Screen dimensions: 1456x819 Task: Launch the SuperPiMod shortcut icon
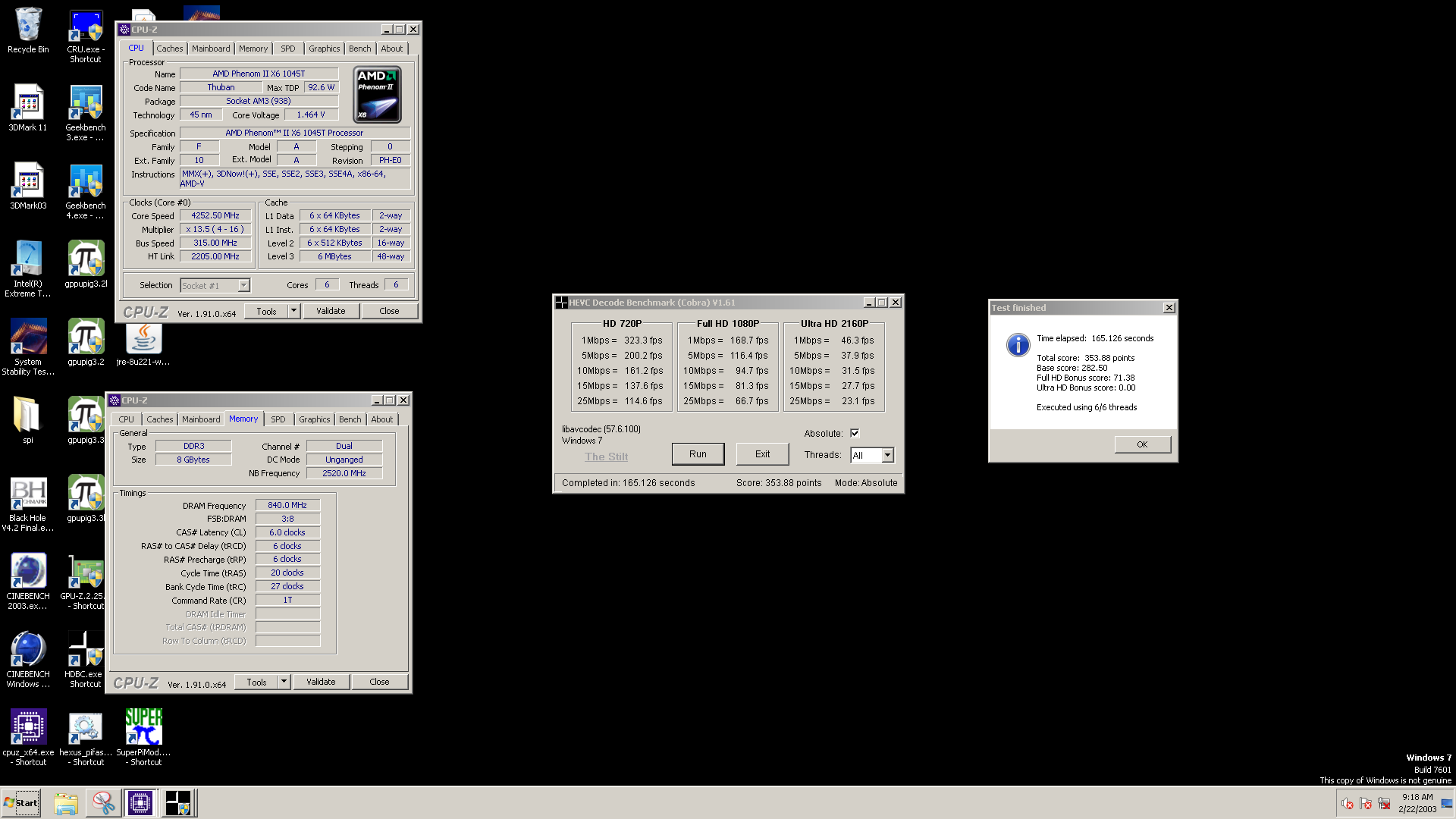coord(143,738)
